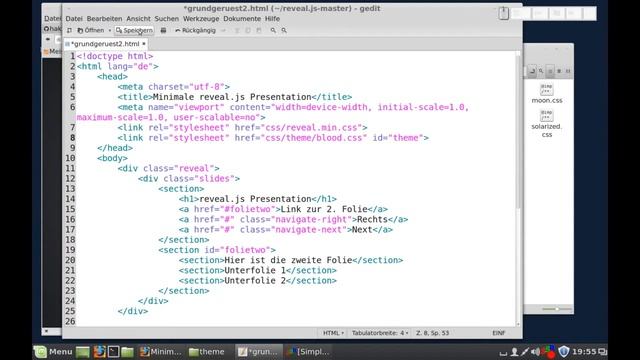Viewport: 640px width, 360px height.
Task: Save the file with the Speichern button
Action: pyautogui.click(x=134, y=30)
